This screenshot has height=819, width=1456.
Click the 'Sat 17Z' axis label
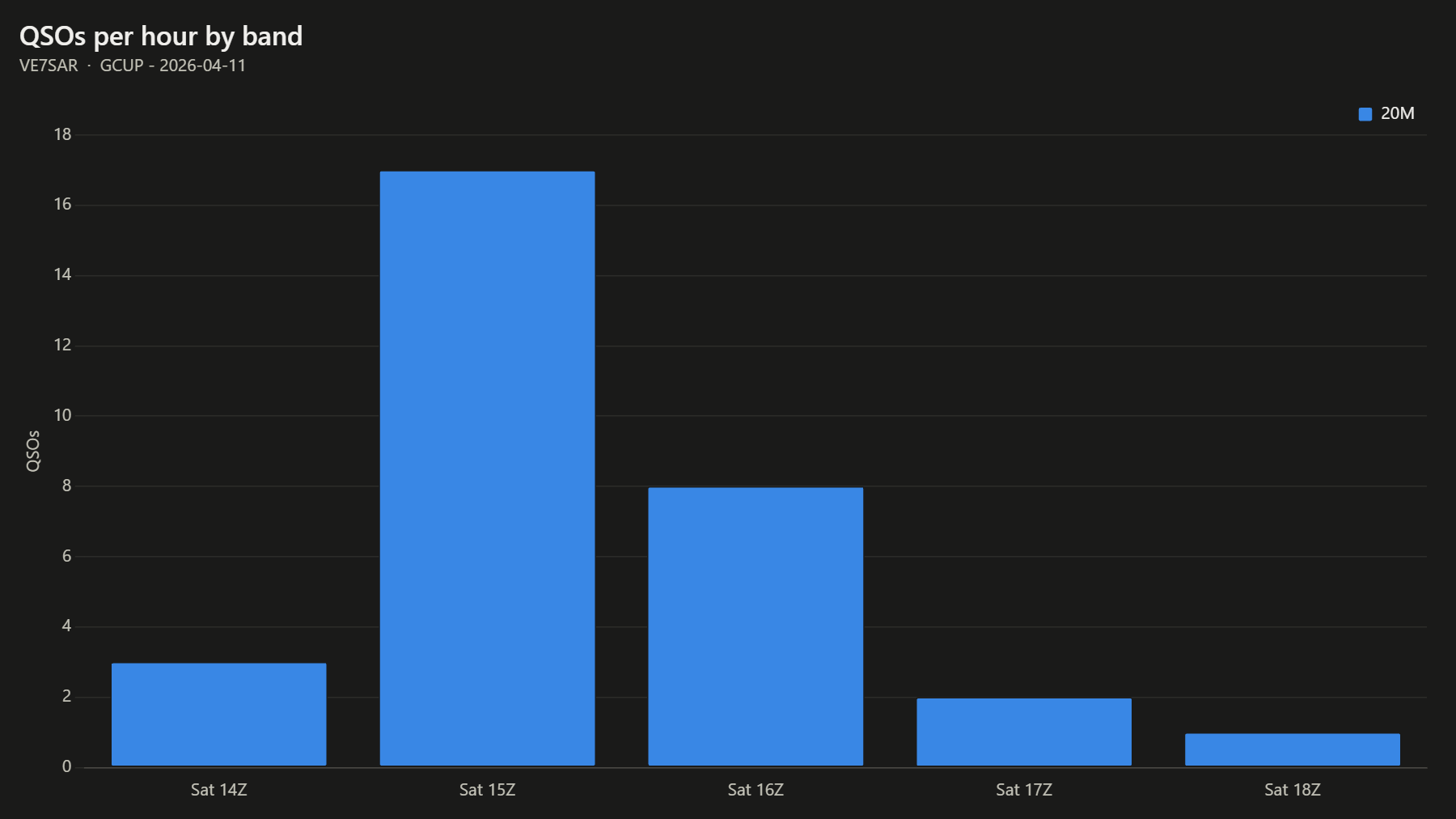[x=1024, y=790]
